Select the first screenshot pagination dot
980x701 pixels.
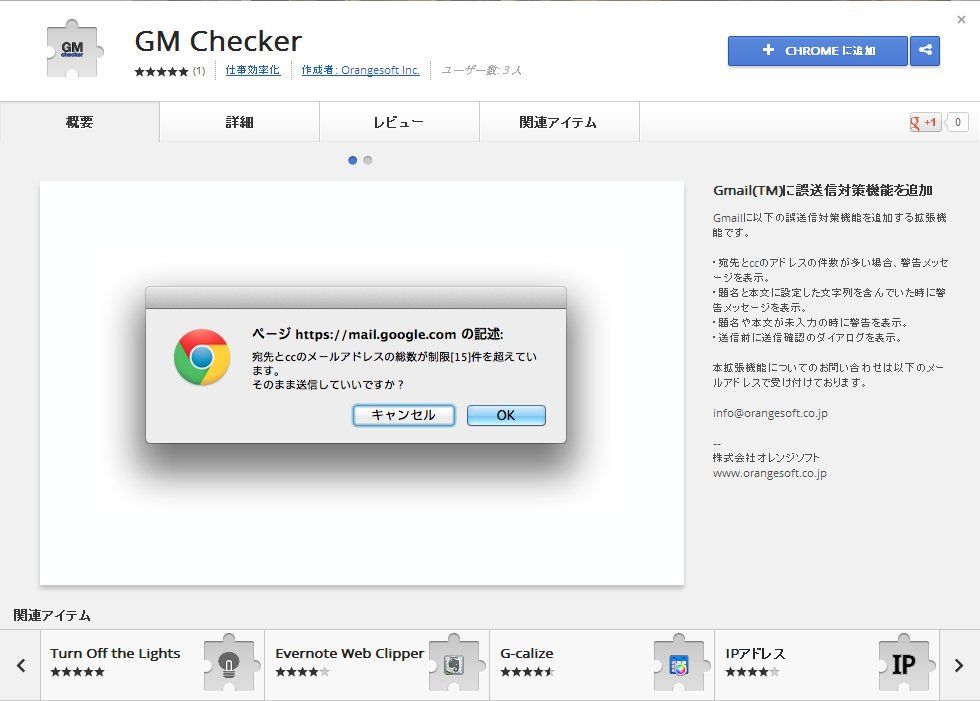[x=352, y=161]
